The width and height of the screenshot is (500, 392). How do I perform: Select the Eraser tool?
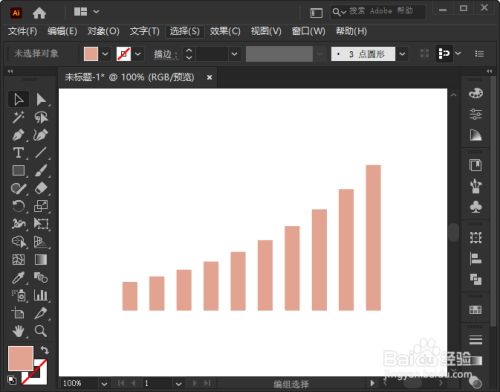click(41, 189)
